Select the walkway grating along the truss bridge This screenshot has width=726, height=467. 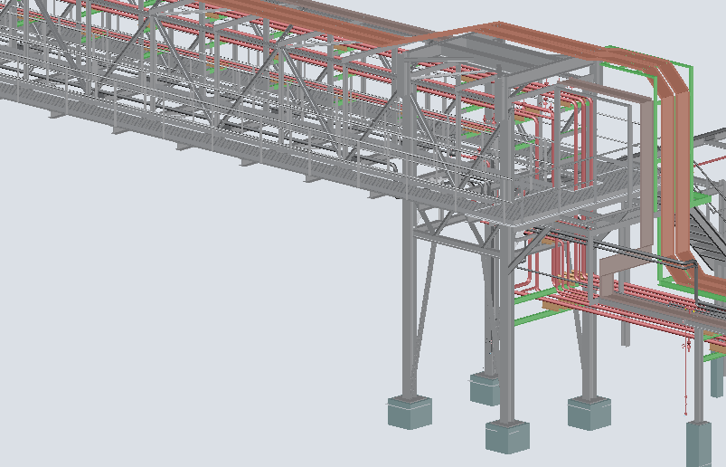[185, 125]
